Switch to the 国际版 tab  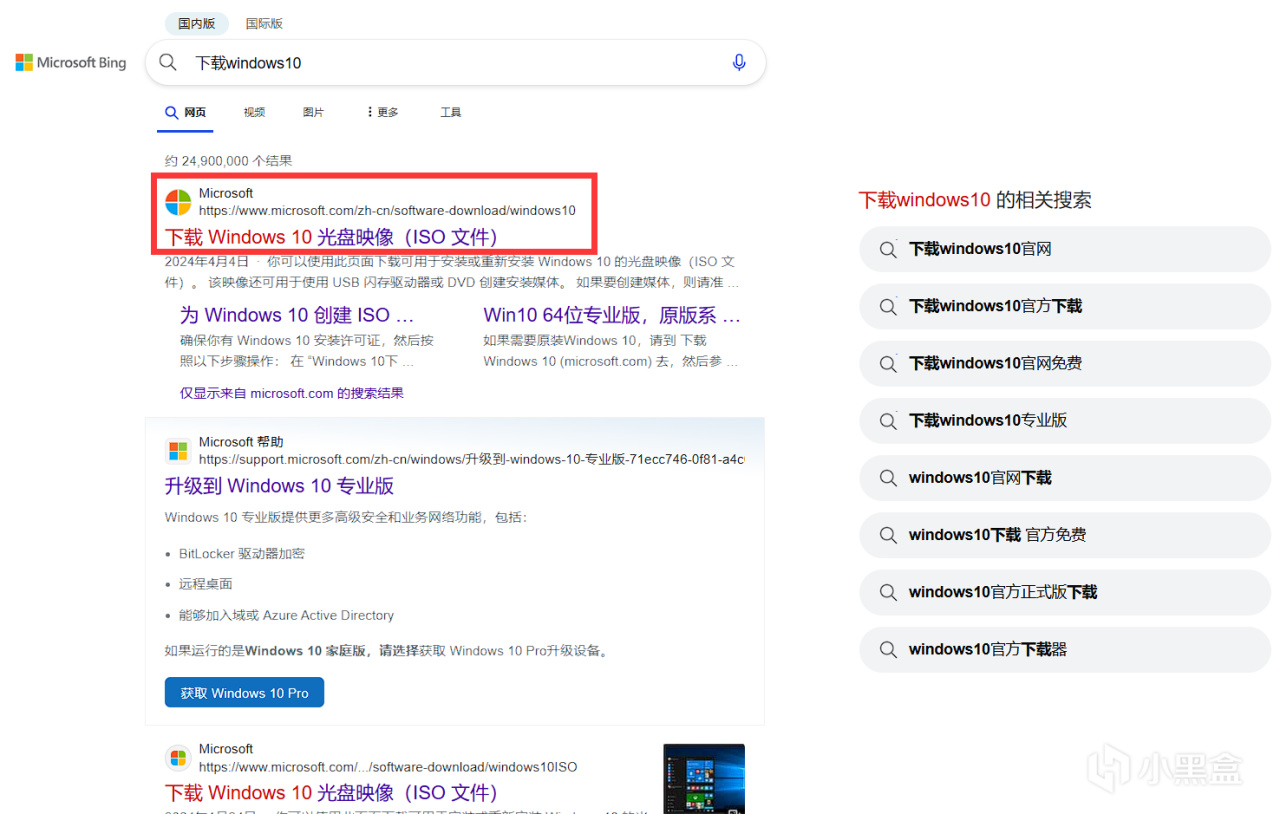pos(264,23)
